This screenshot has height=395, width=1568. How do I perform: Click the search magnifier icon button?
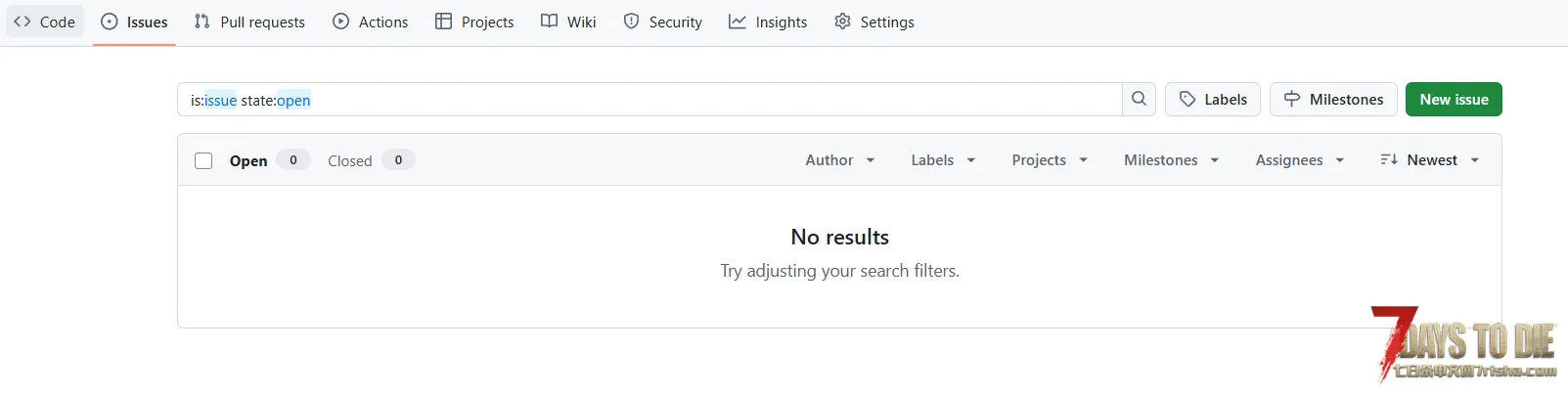pos(1139,99)
